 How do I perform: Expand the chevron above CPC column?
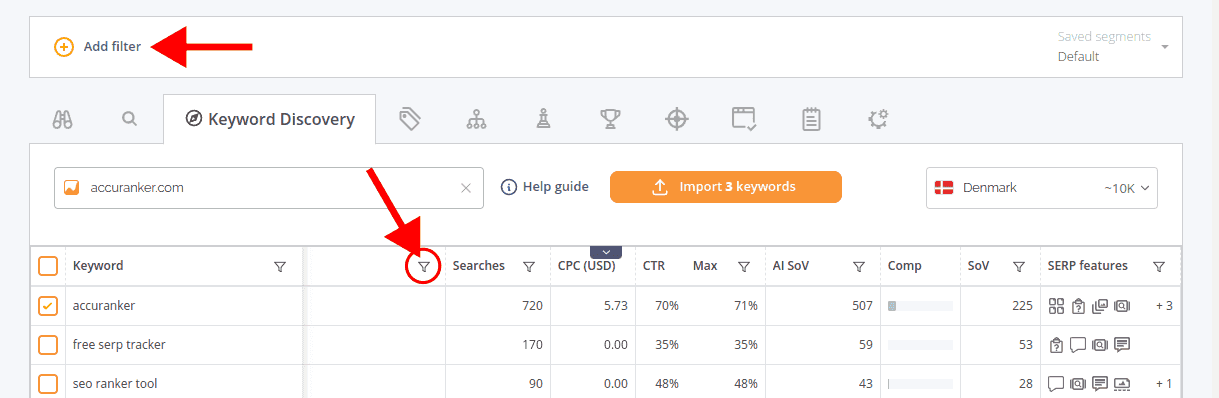[x=606, y=252]
